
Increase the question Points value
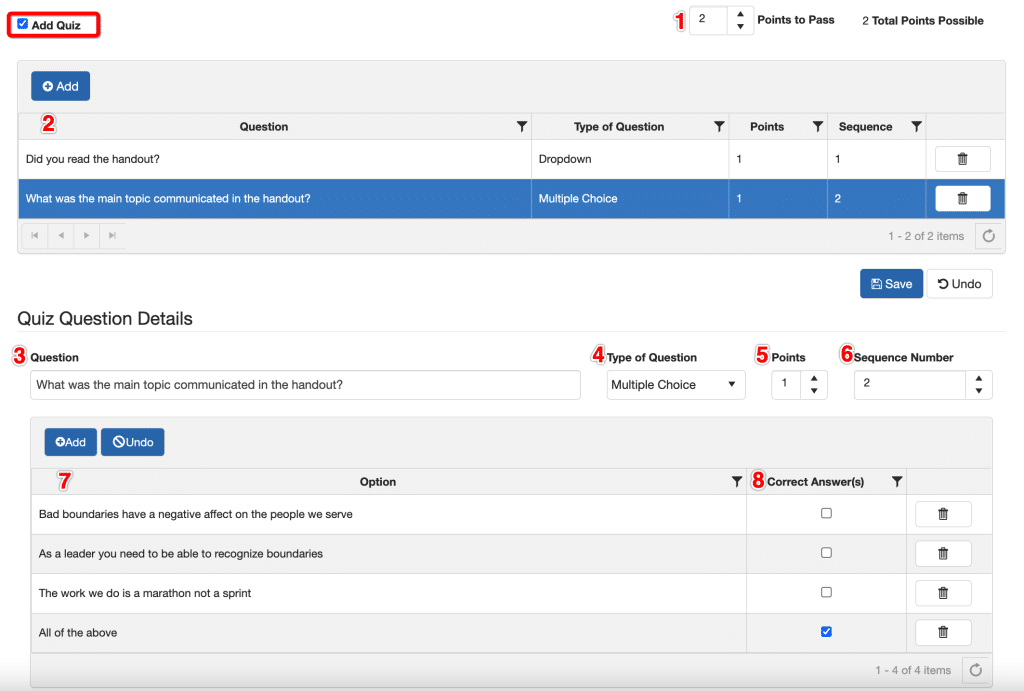[814, 378]
